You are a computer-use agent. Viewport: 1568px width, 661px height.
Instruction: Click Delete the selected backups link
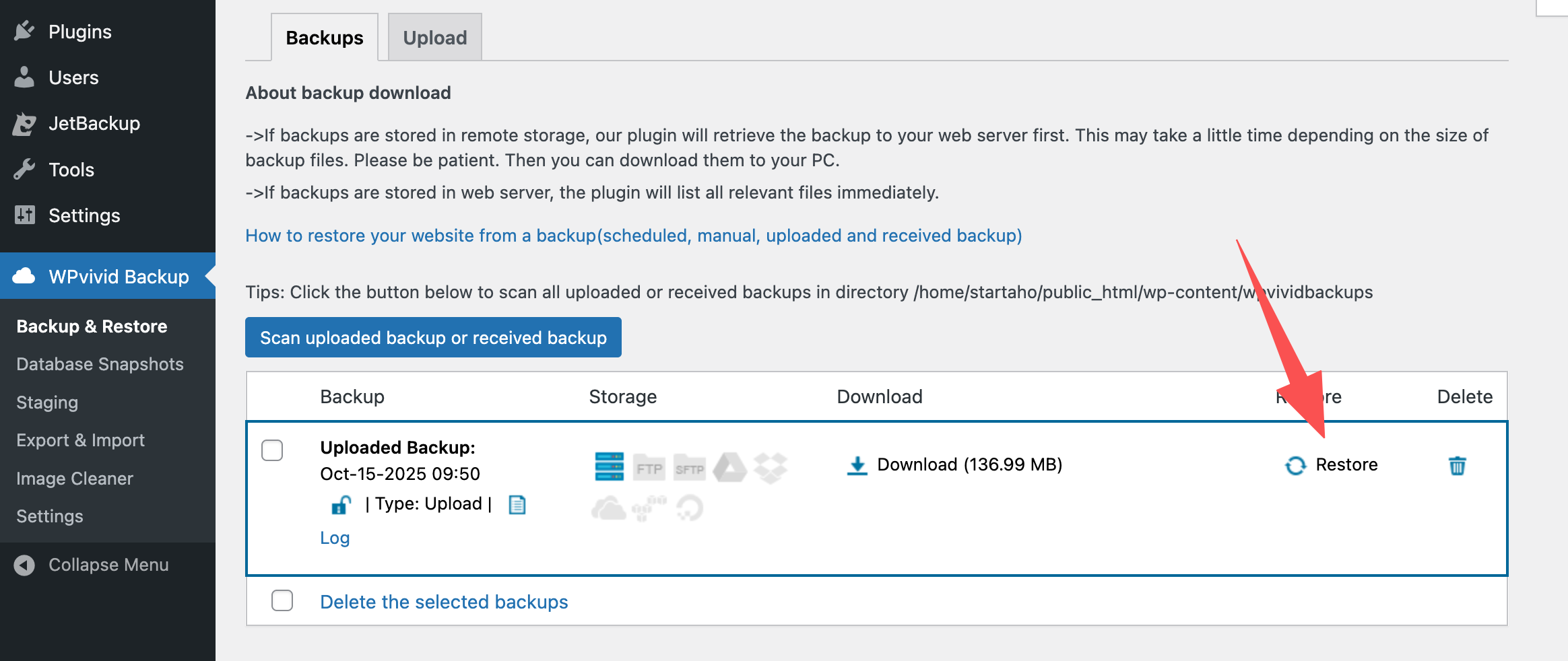(444, 602)
